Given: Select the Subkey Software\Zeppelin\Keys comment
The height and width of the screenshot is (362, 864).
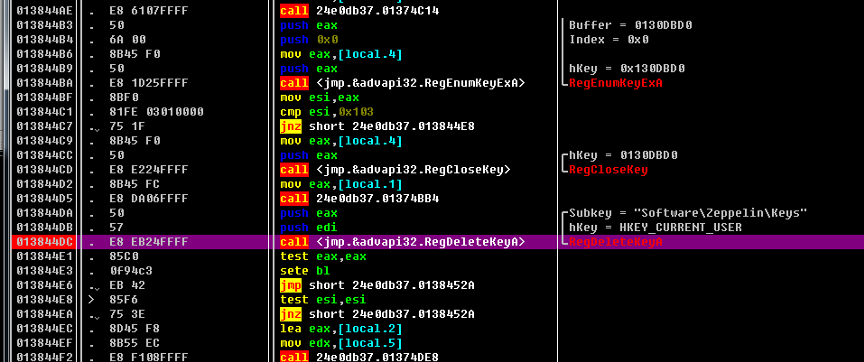Looking at the screenshot, I should pos(688,213).
